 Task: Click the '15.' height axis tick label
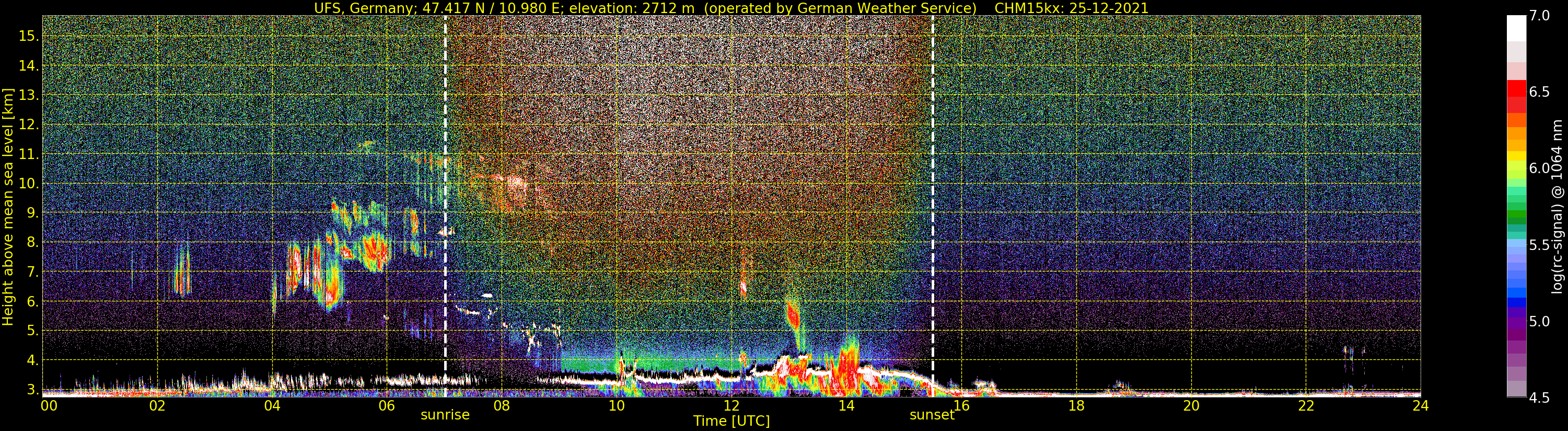[x=29, y=36]
